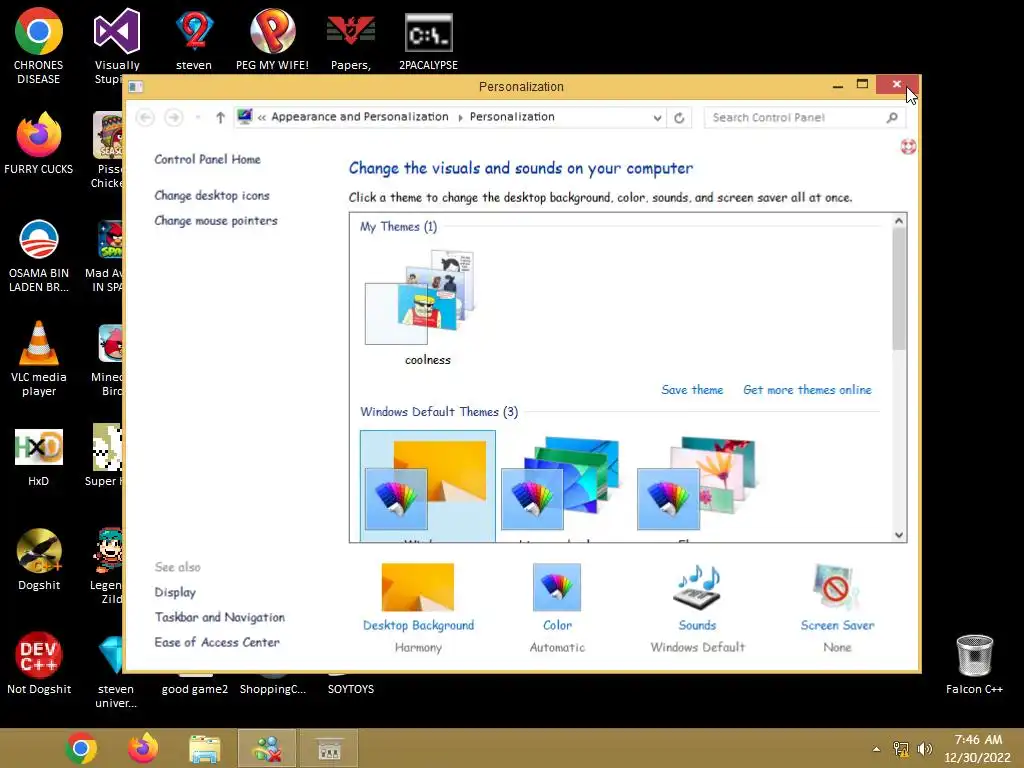The height and width of the screenshot is (768, 1024).
Task: Click Get more themes online link
Action: [x=807, y=390]
